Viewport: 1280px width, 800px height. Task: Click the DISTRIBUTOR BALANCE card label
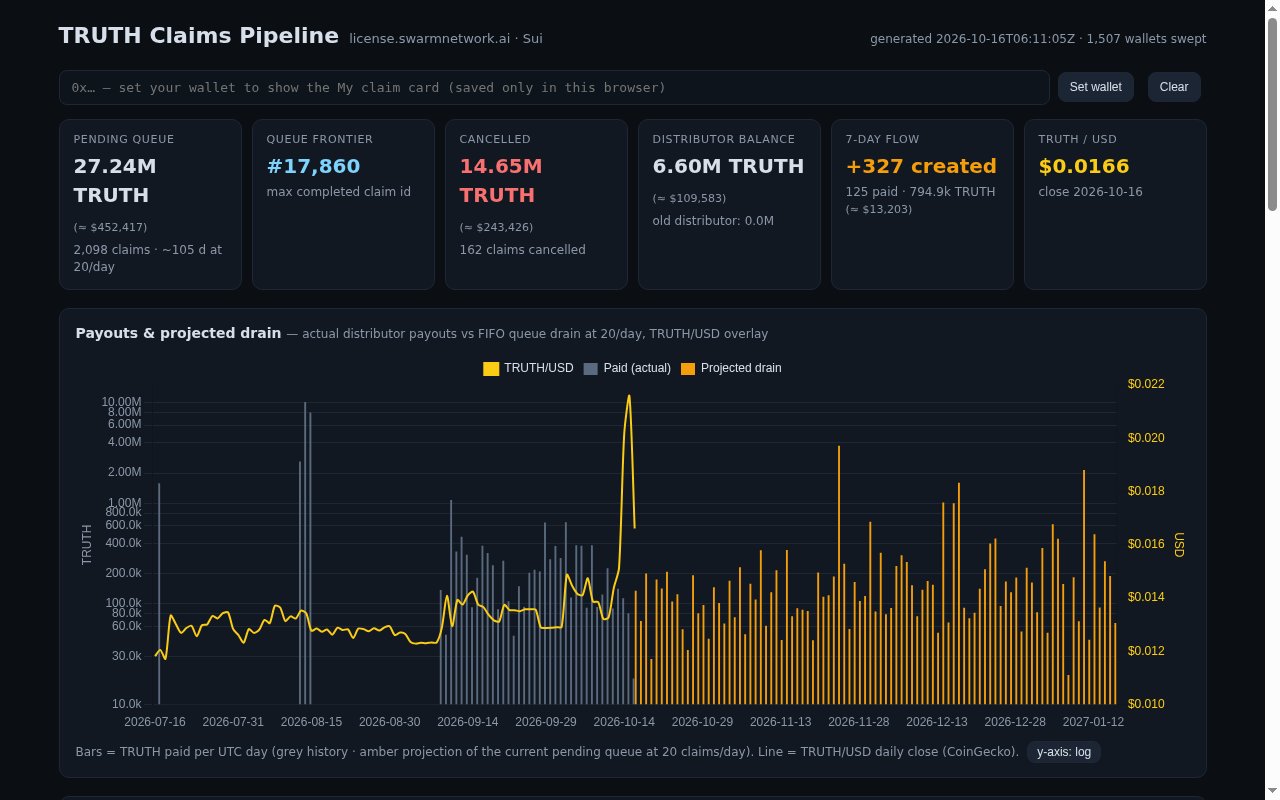pos(724,139)
